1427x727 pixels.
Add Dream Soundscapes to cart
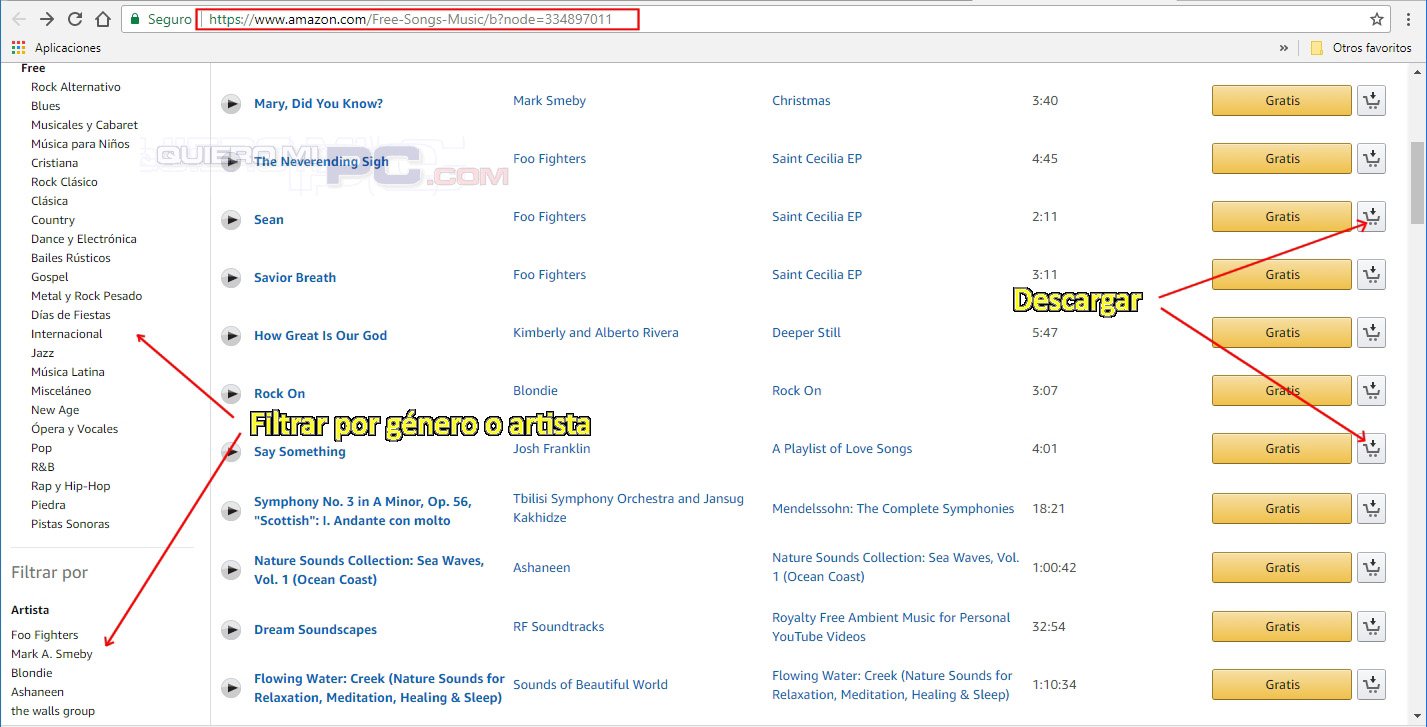coord(1371,627)
